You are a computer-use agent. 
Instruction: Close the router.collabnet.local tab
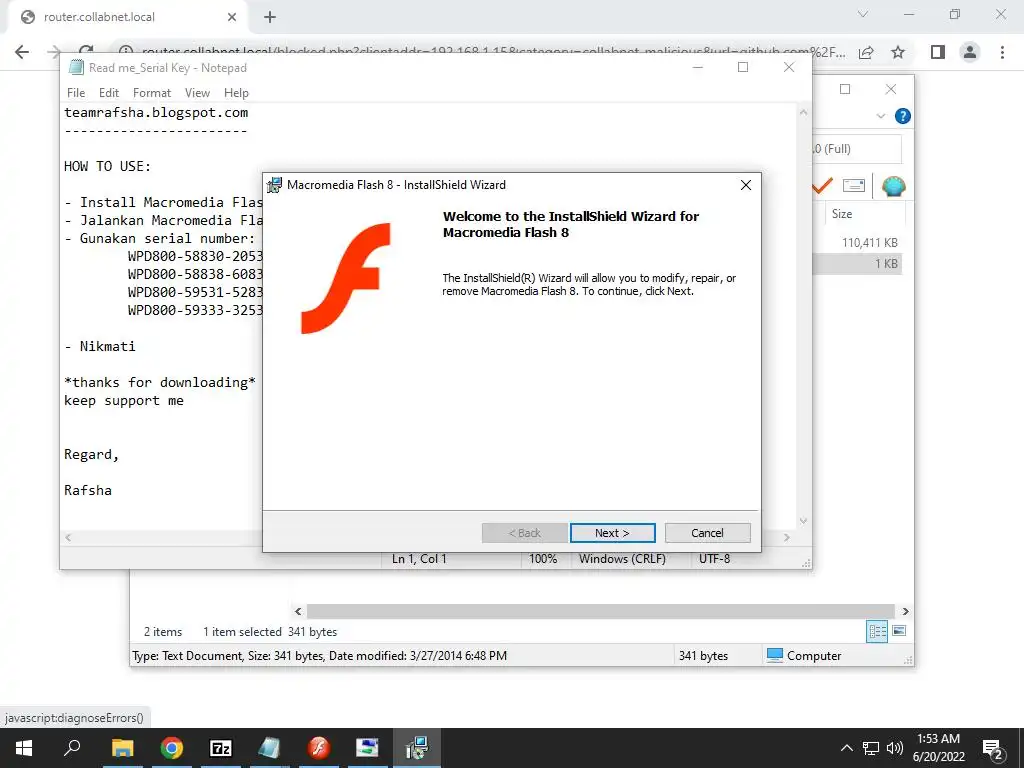232,17
